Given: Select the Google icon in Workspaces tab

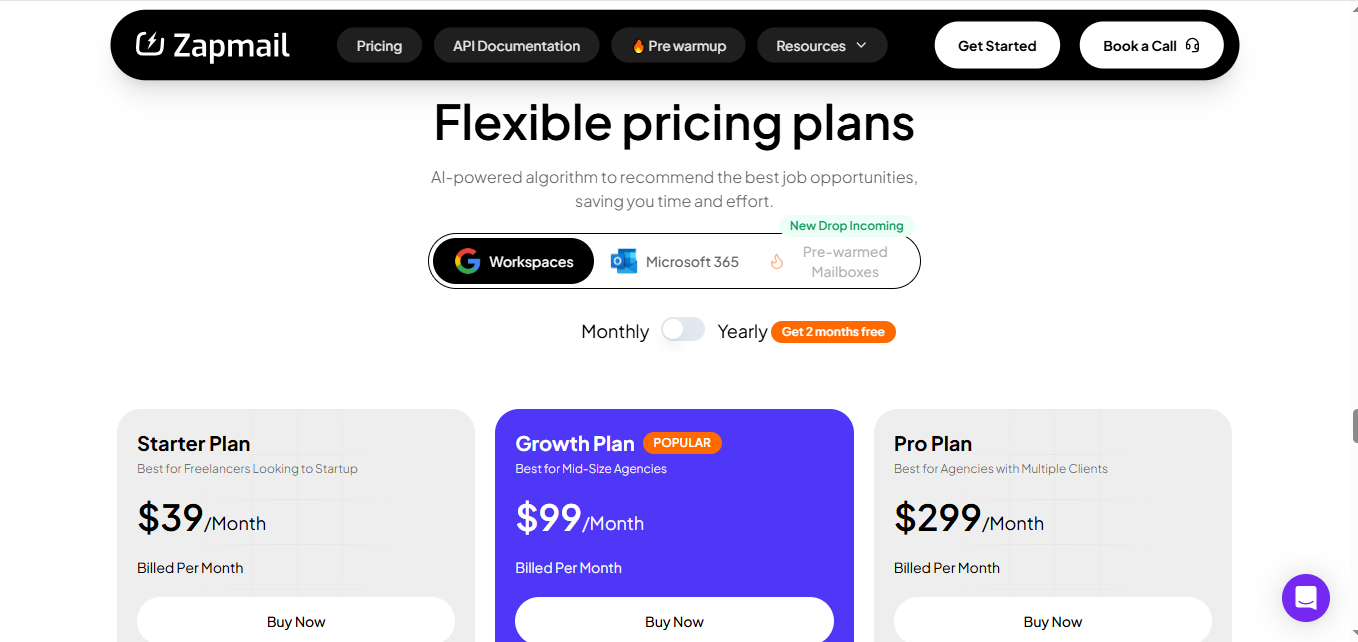Looking at the screenshot, I should coord(466,260).
